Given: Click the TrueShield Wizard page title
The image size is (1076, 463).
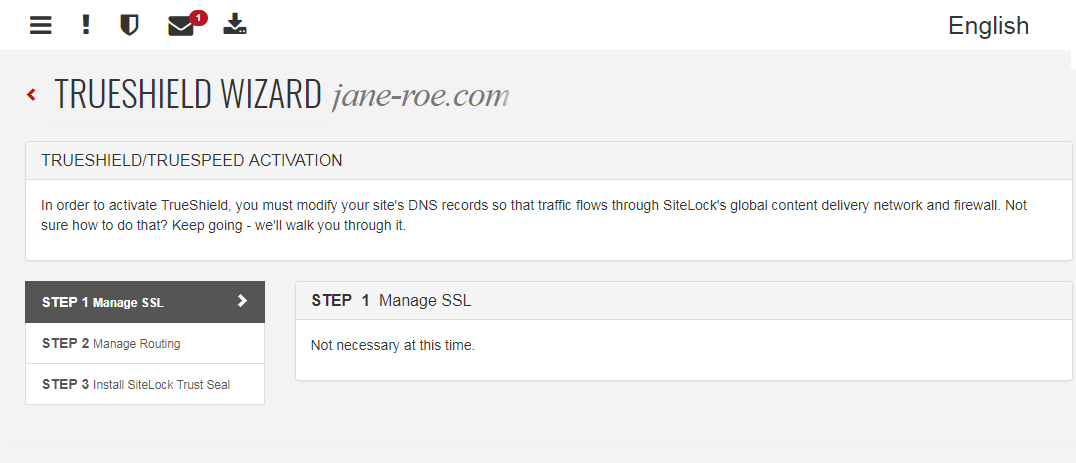Looking at the screenshot, I should point(187,95).
